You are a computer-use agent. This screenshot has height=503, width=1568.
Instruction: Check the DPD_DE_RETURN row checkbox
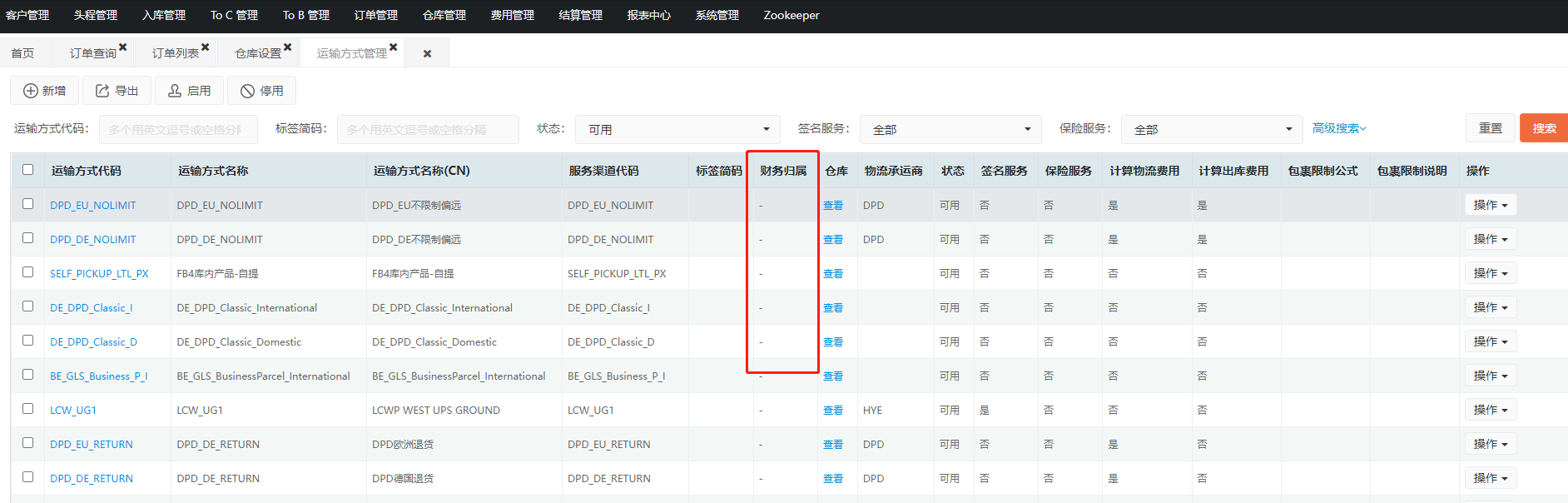[x=27, y=477]
